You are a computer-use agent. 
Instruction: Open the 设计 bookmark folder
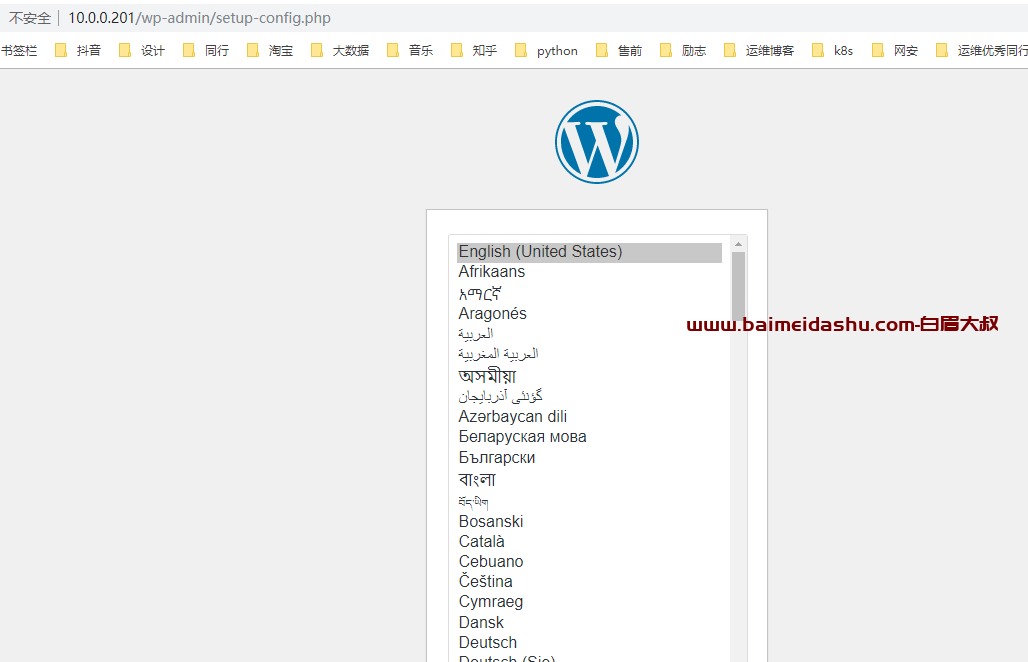(142, 50)
